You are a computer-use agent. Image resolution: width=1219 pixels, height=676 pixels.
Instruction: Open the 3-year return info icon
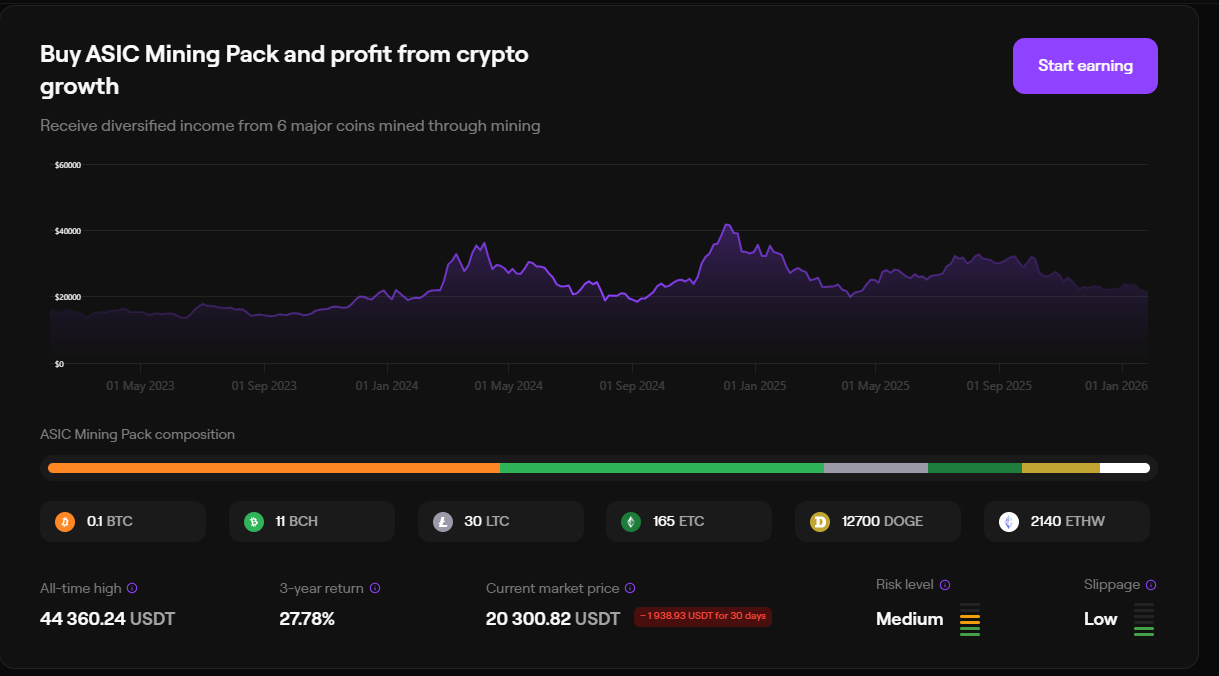(x=375, y=589)
